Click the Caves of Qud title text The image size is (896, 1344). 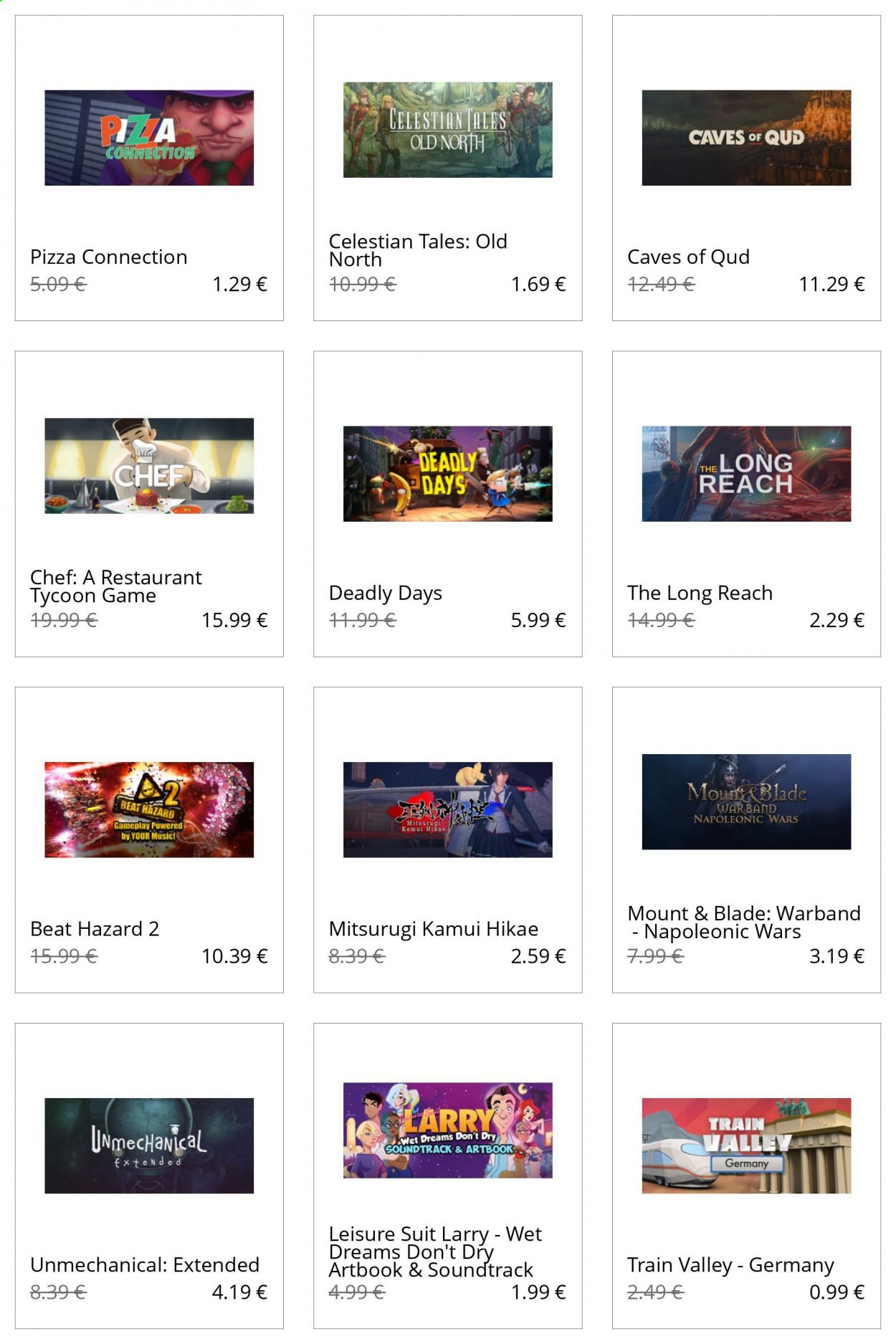click(688, 257)
